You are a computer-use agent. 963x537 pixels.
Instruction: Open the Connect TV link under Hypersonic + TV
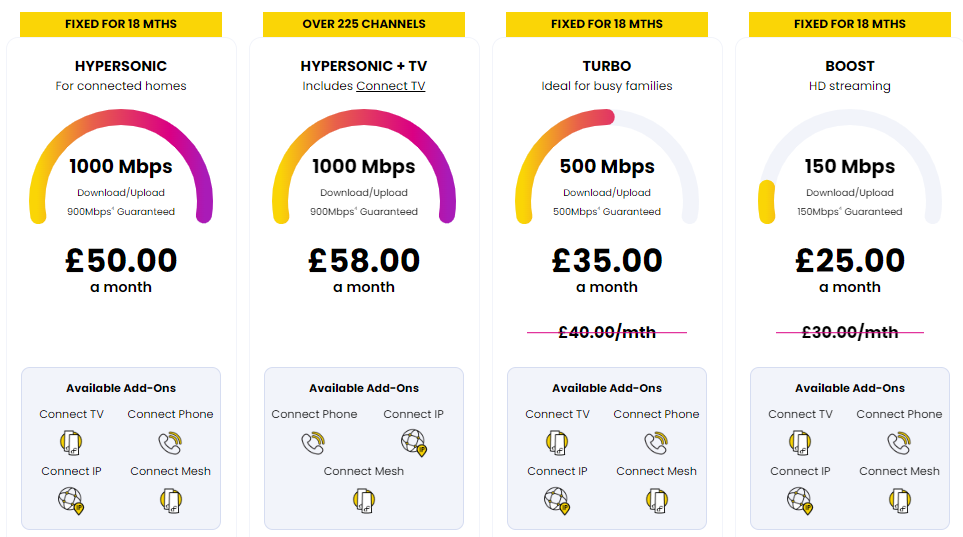click(391, 86)
